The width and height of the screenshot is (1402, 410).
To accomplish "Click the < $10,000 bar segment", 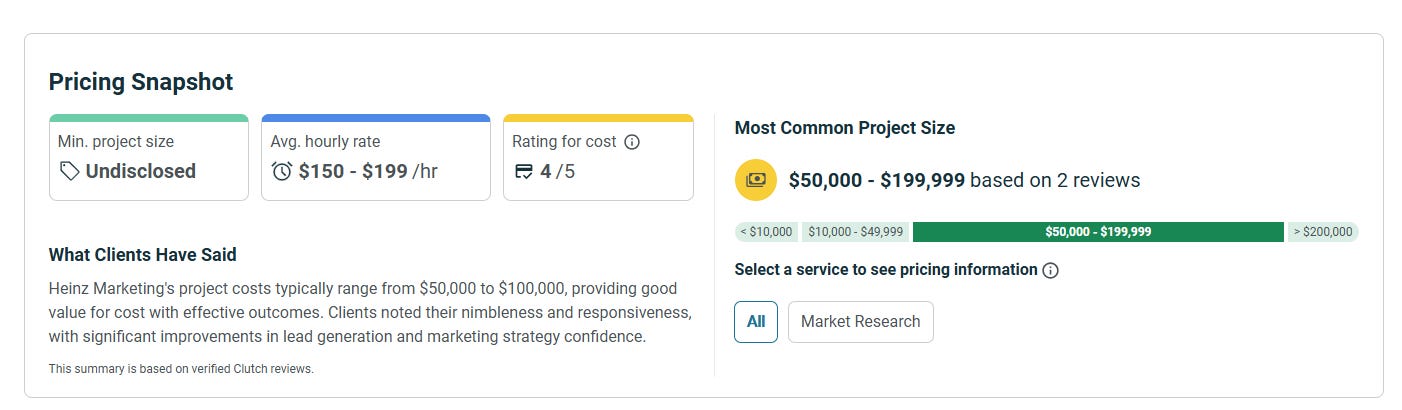I will (767, 232).
